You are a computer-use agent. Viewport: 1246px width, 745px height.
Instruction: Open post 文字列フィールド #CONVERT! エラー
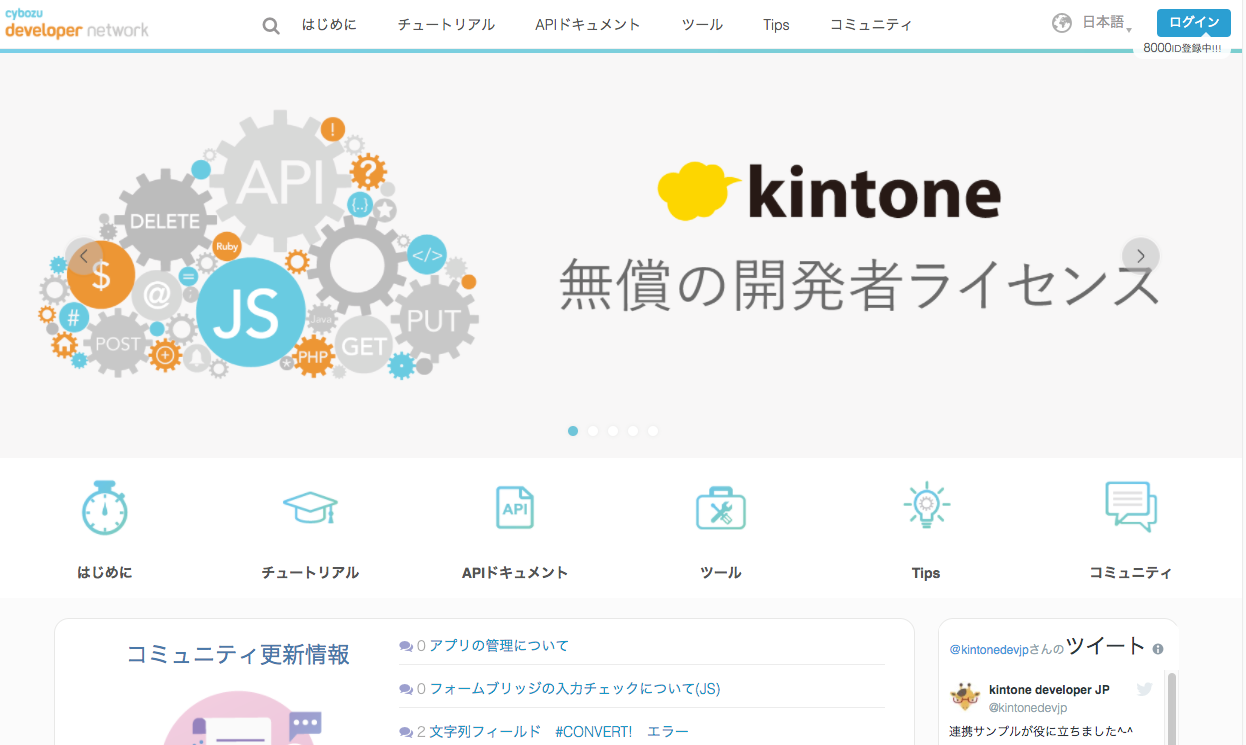[559, 732]
